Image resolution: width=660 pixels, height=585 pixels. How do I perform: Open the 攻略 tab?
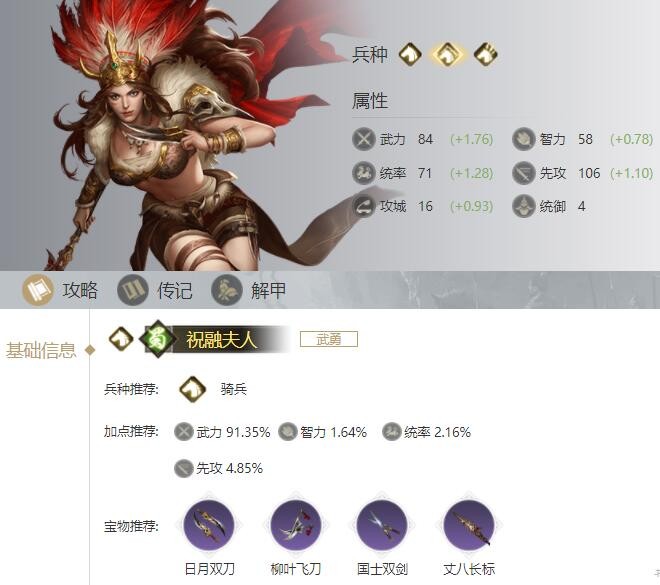[x=60, y=290]
